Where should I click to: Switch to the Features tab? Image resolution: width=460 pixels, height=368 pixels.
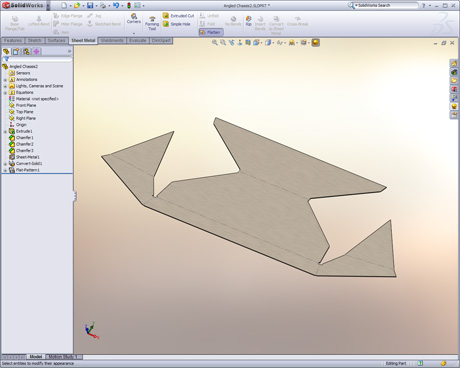tap(13, 40)
